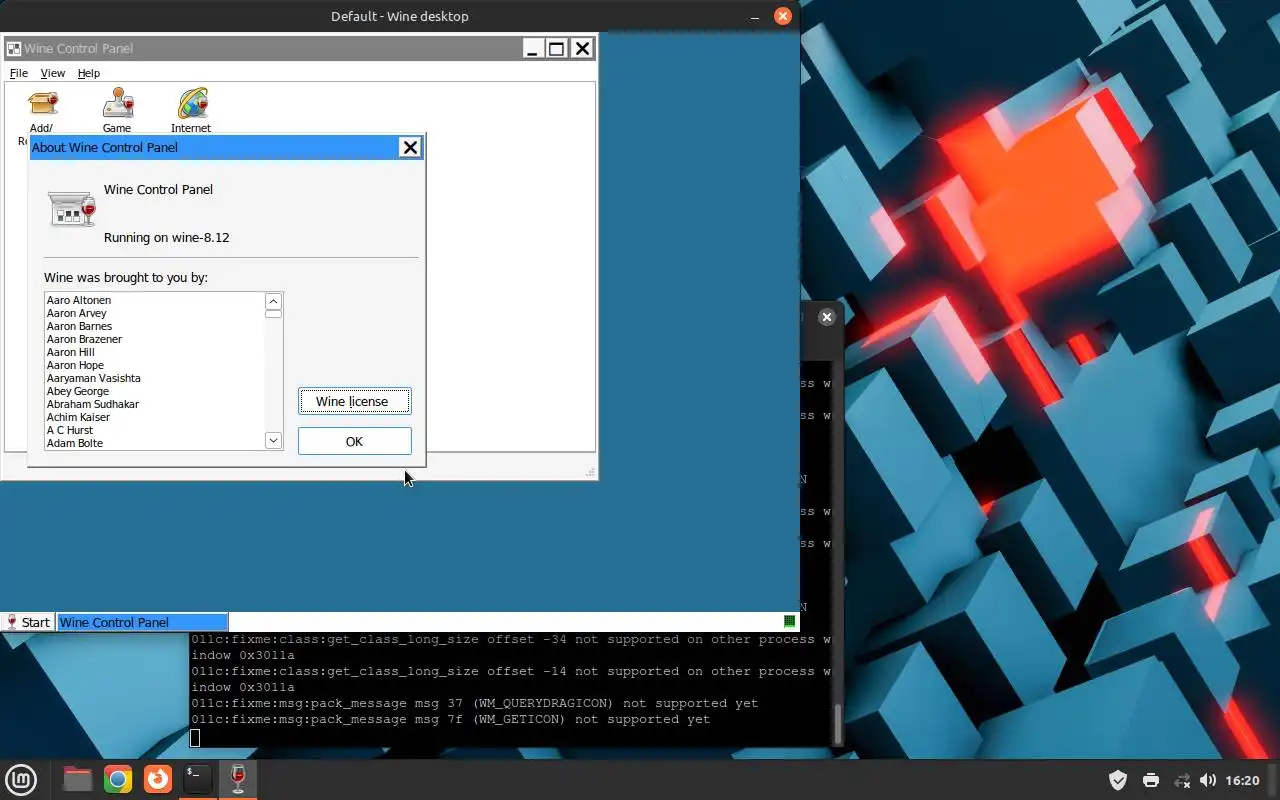Open the Game Controllers applet icon
This screenshot has width=1280, height=800.
point(117,104)
